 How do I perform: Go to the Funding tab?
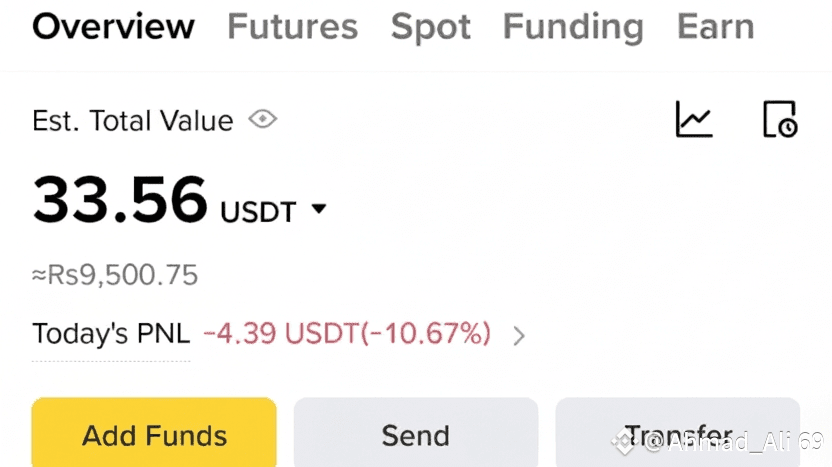(573, 27)
